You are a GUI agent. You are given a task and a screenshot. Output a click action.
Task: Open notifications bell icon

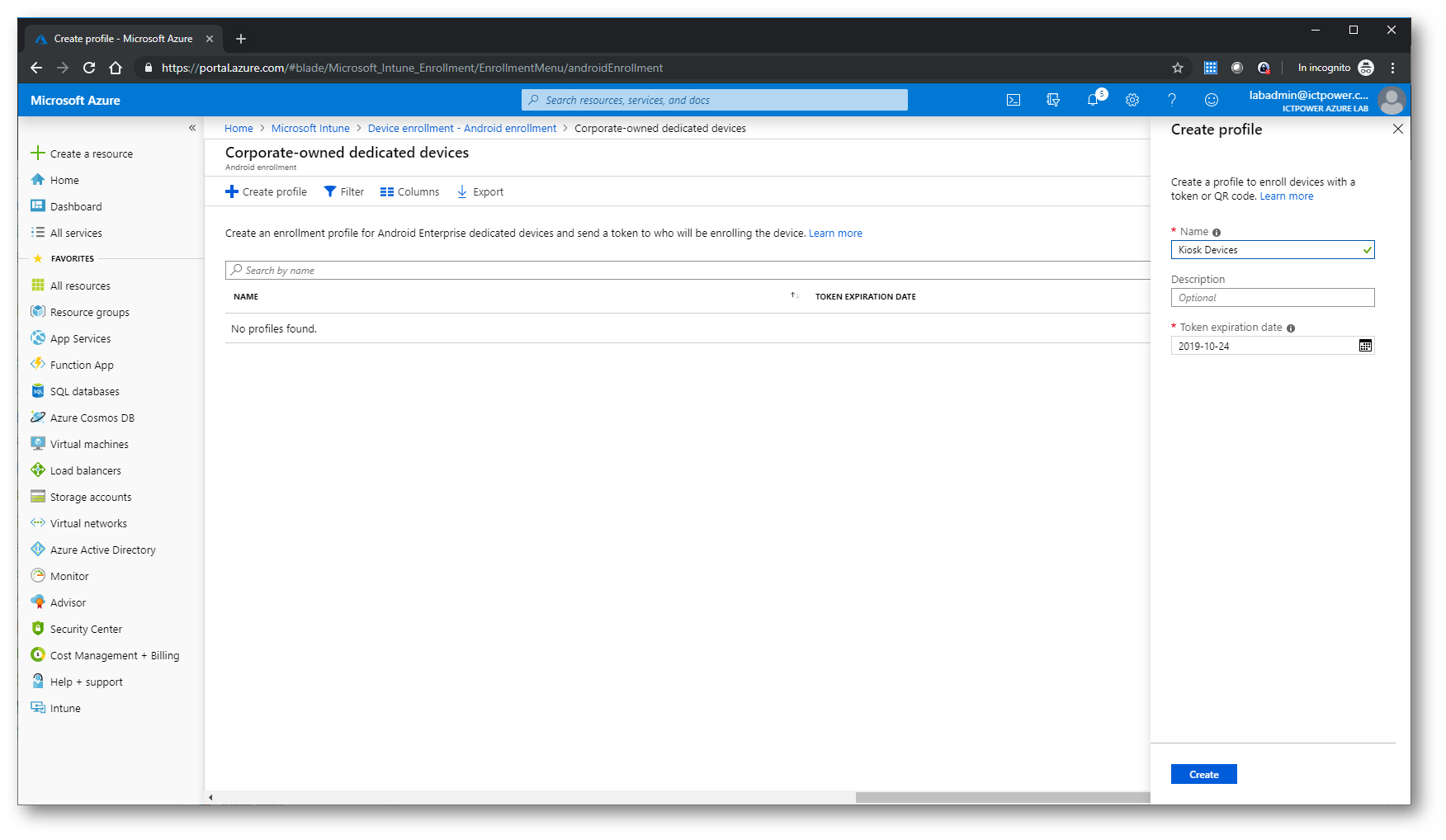tap(1093, 100)
